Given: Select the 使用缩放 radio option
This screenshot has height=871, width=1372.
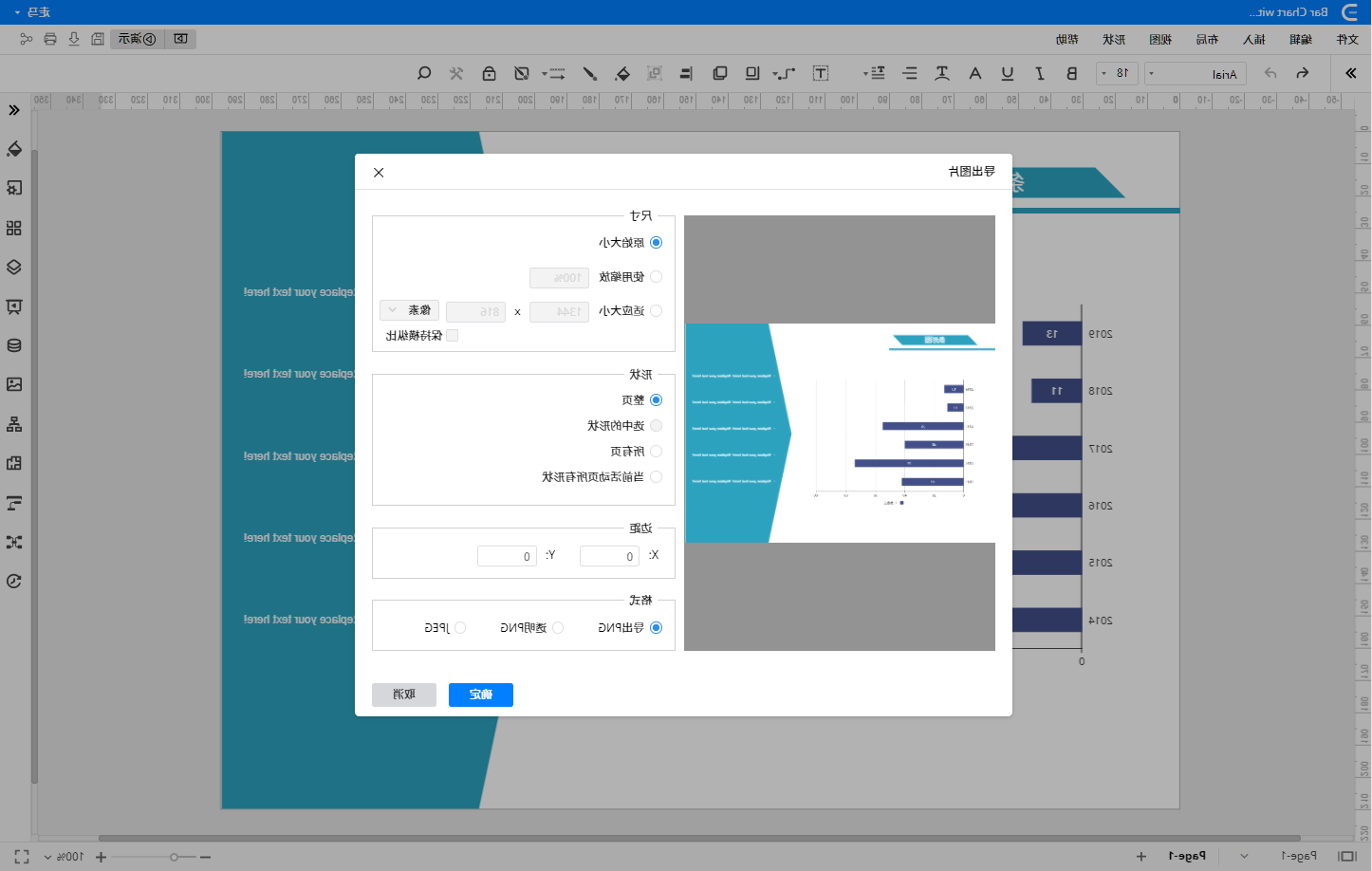Looking at the screenshot, I should [x=656, y=277].
